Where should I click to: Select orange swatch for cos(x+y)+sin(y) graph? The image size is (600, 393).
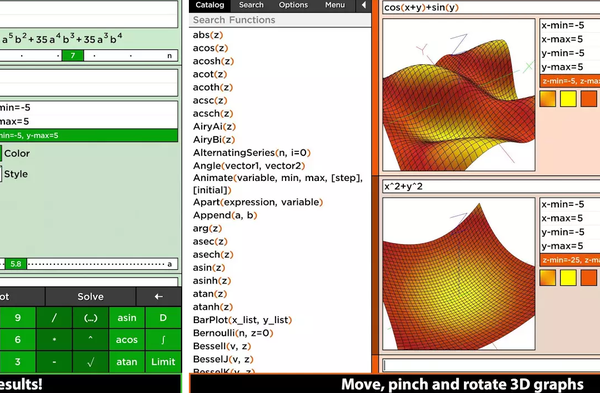pos(589,98)
